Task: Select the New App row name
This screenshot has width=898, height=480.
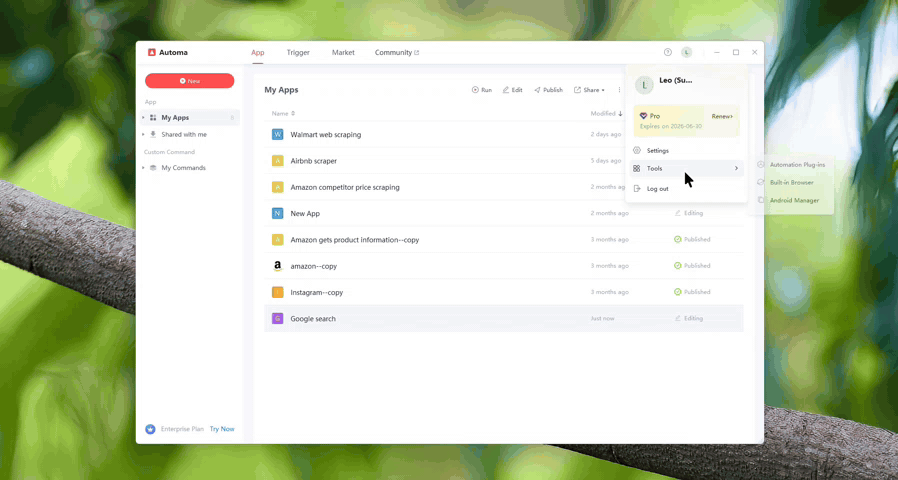Action: tap(305, 213)
